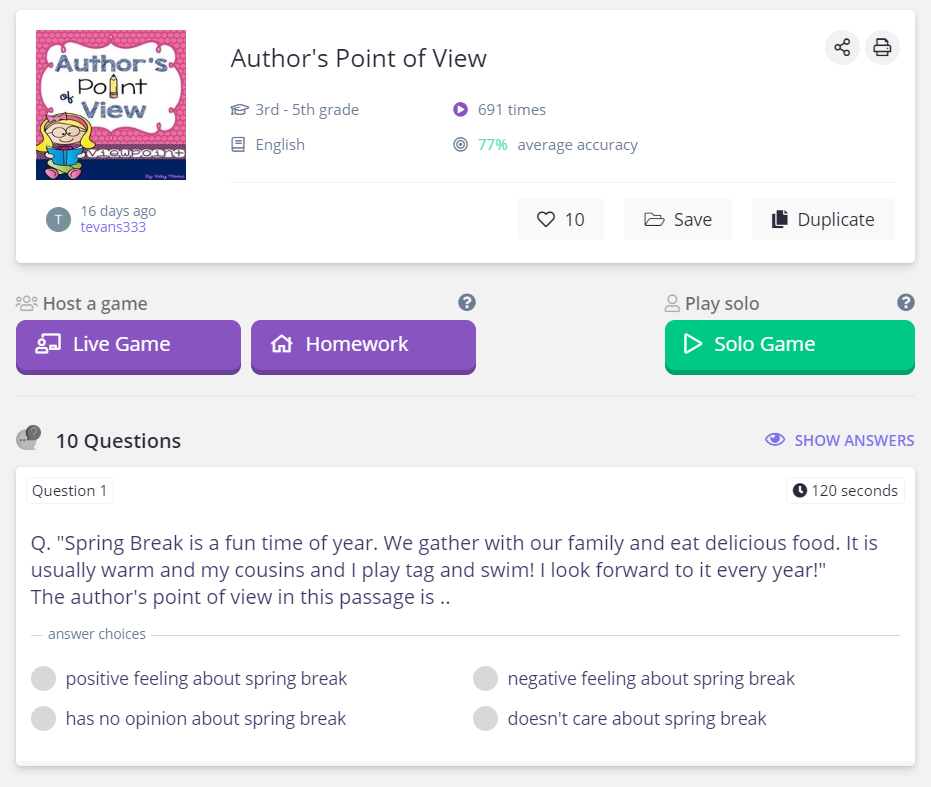Open help icon beside Host a game
The width and height of the screenshot is (931, 787).
(x=467, y=303)
